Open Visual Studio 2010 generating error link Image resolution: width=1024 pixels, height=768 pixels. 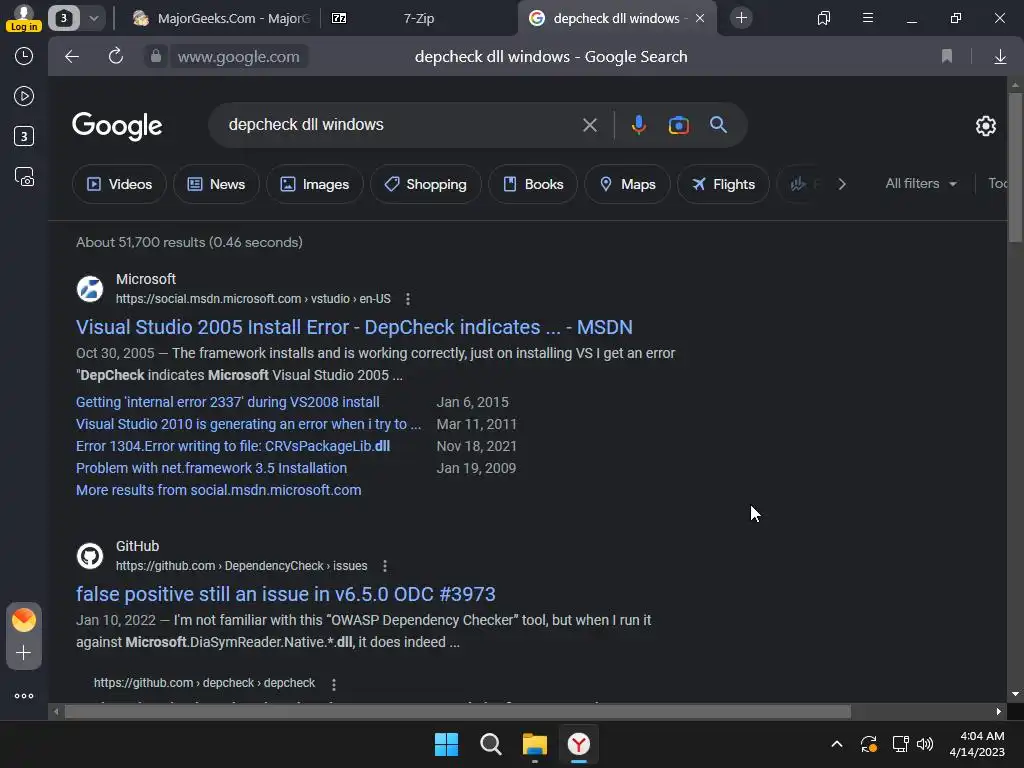pos(248,424)
